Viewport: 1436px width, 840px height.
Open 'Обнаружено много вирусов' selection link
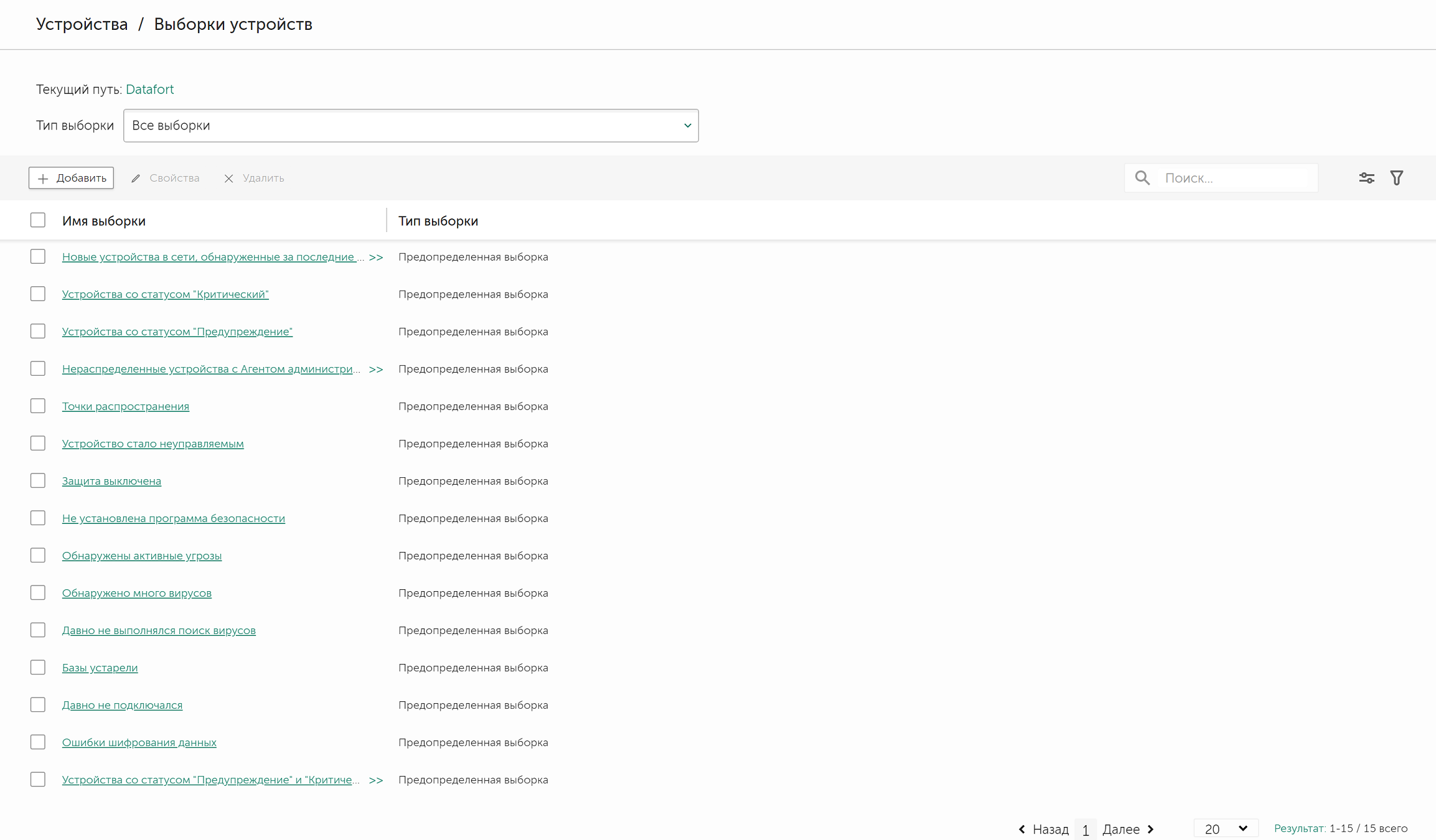pyautogui.click(x=137, y=593)
